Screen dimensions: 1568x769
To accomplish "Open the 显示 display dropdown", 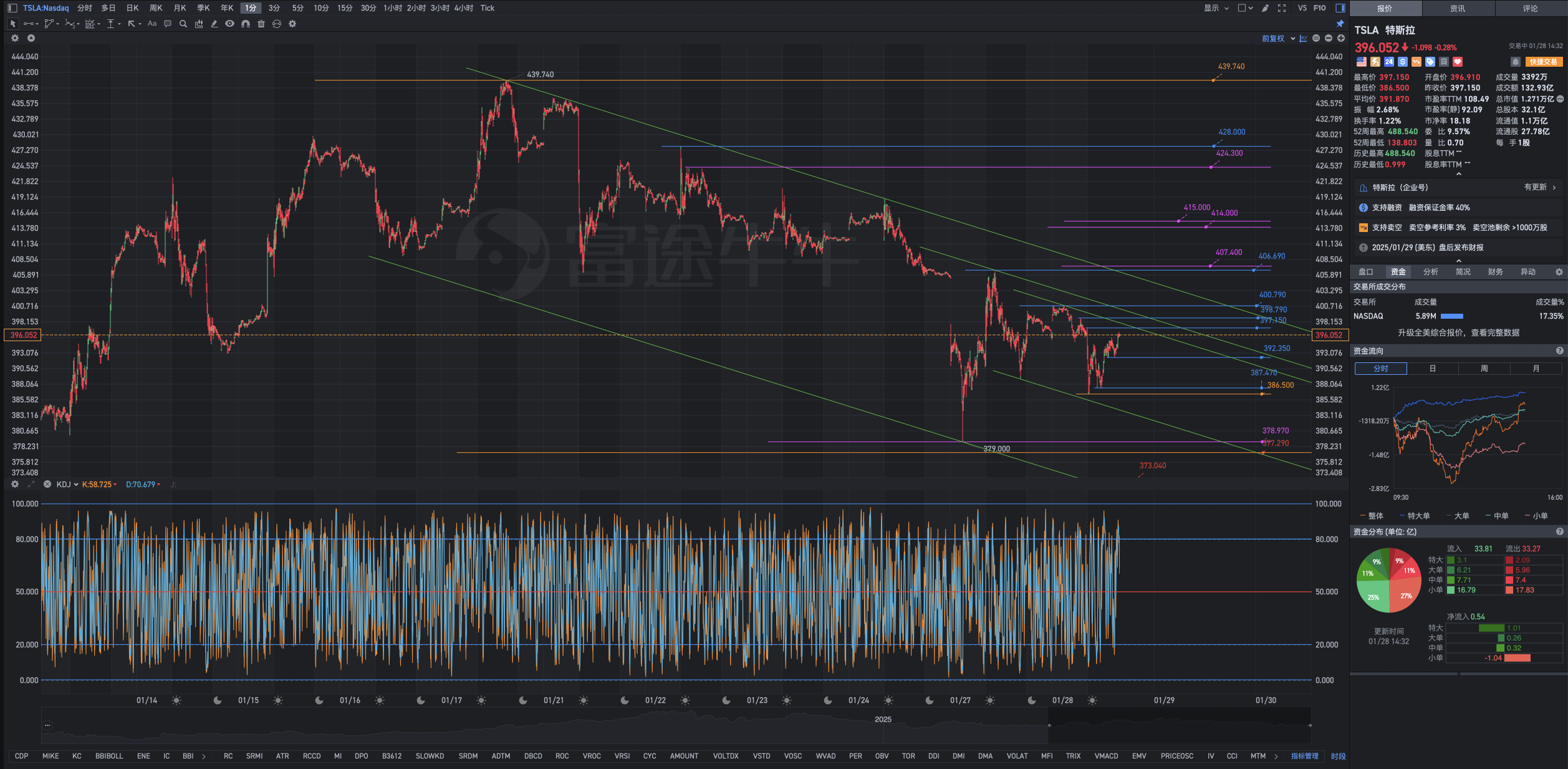I will (1216, 8).
